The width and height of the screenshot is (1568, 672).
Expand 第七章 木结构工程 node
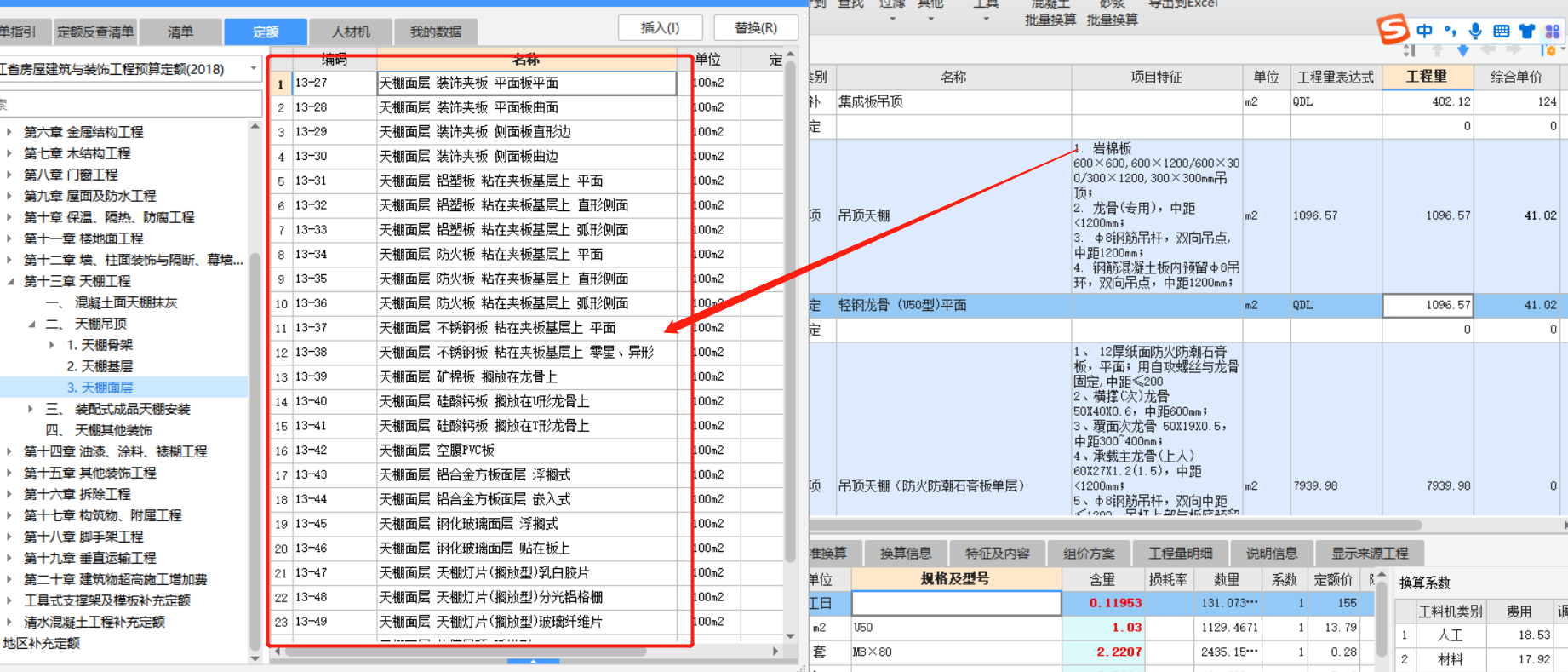coord(9,153)
